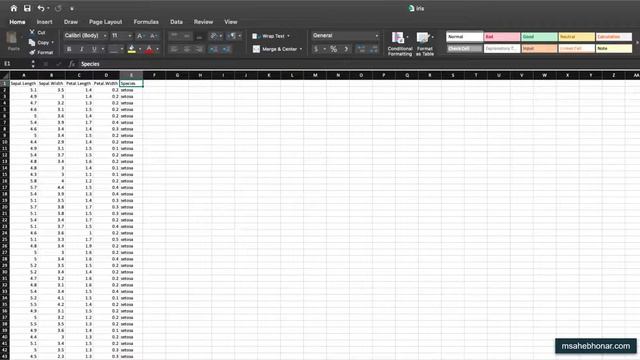Switch to the View tab

click(x=231, y=22)
